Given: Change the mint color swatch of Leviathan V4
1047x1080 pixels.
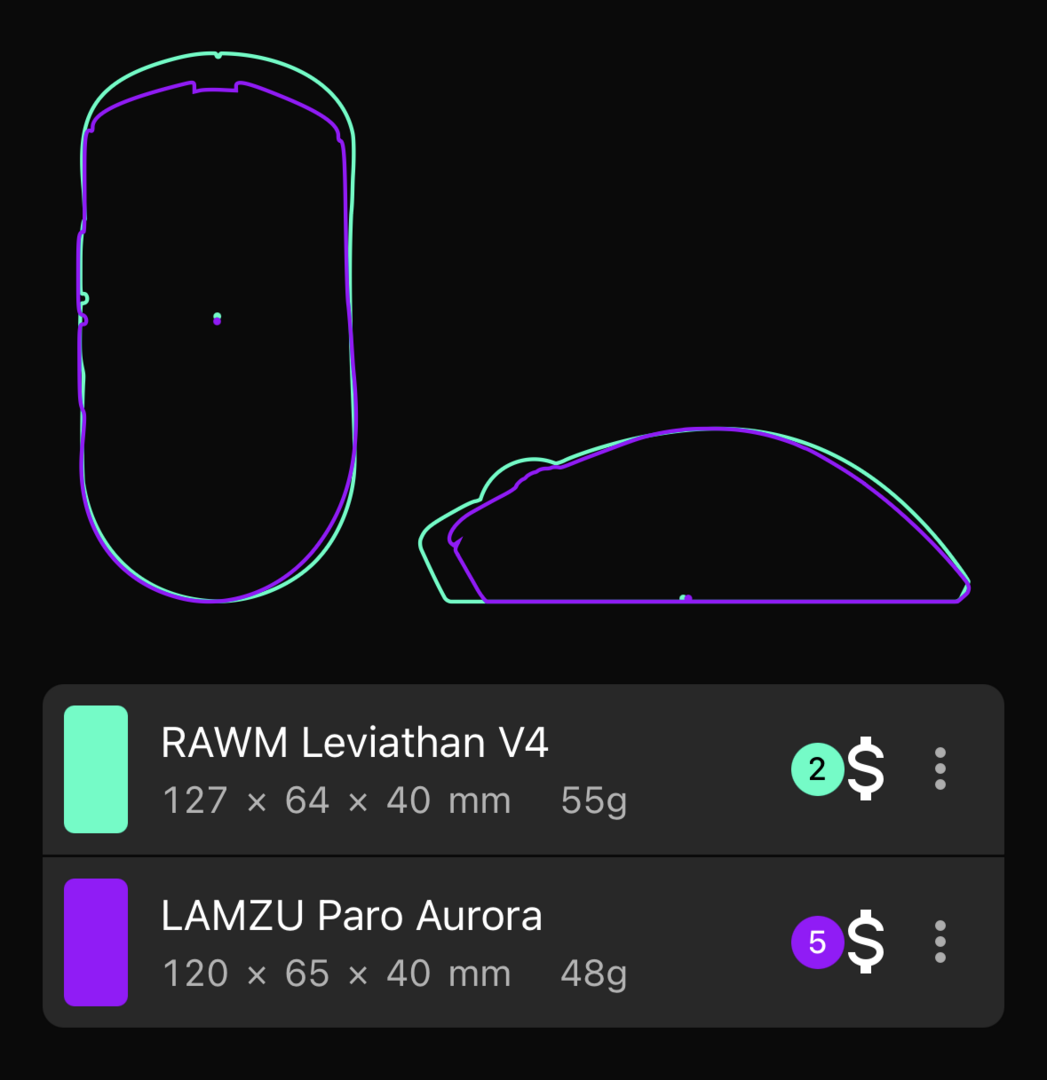Looking at the screenshot, I should coord(96,769).
